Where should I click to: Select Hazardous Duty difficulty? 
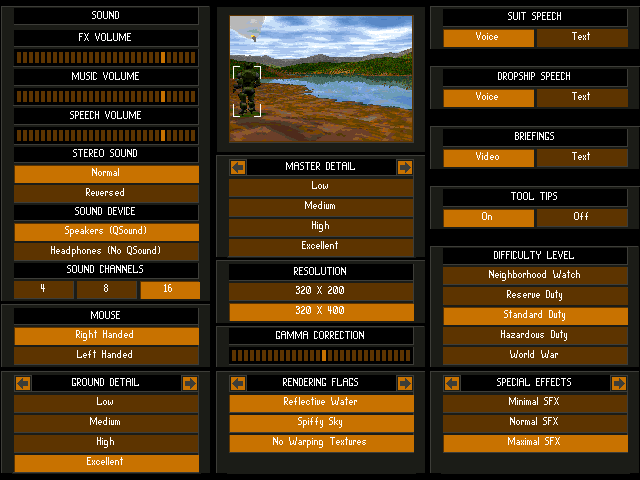536,336
